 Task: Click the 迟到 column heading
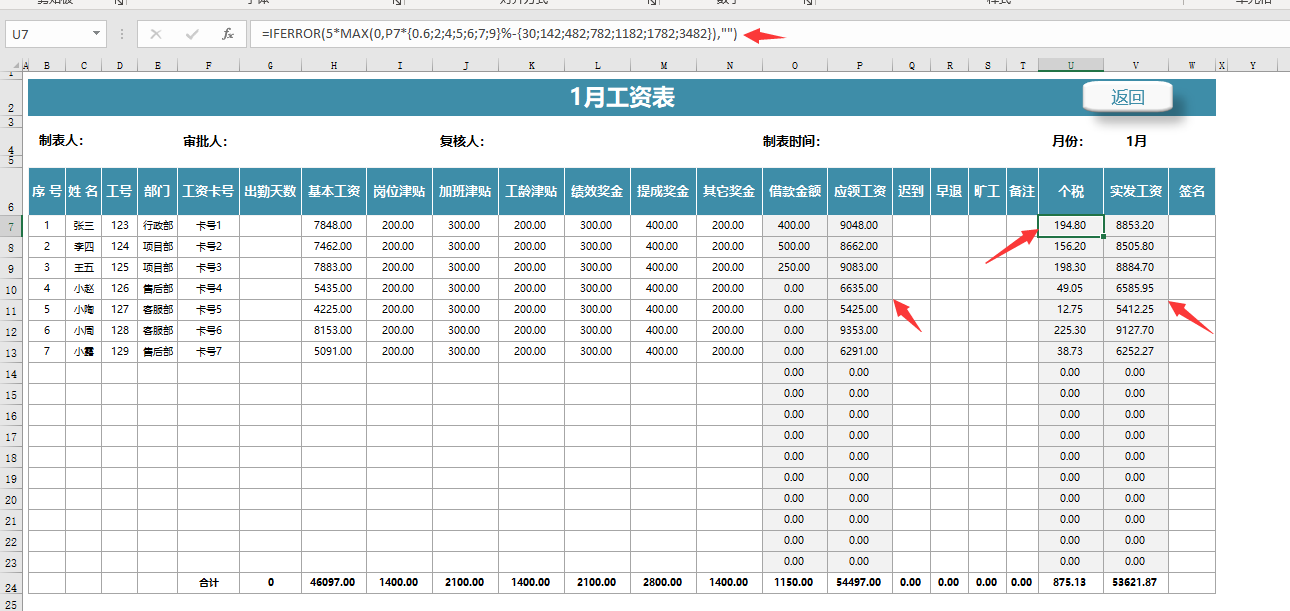pyautogui.click(x=912, y=191)
